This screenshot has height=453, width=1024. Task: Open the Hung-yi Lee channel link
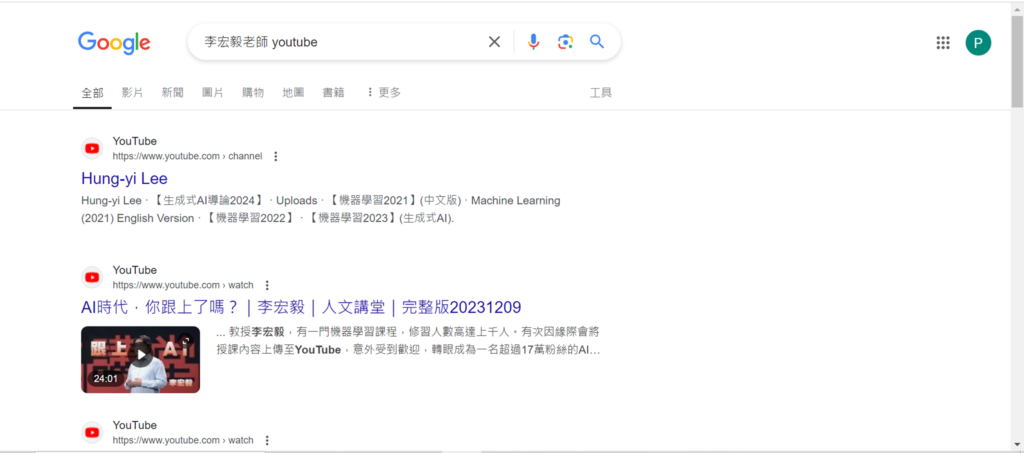pyautogui.click(x=124, y=179)
